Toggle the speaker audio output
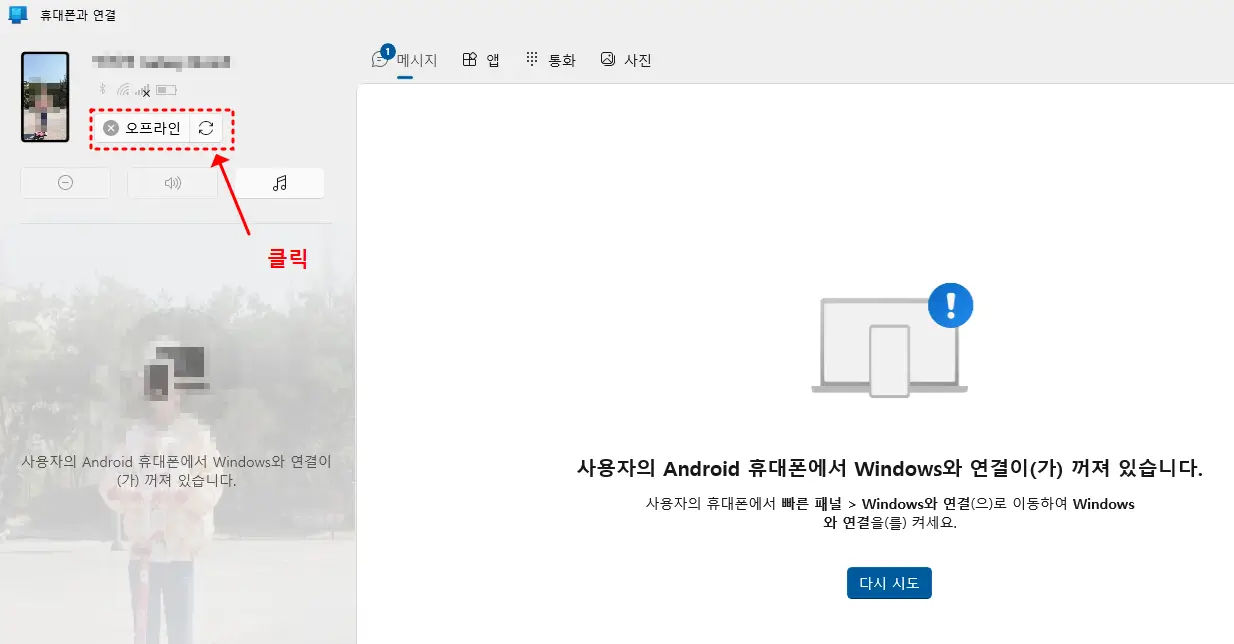Screen dimensions: 1234x644 (172, 182)
